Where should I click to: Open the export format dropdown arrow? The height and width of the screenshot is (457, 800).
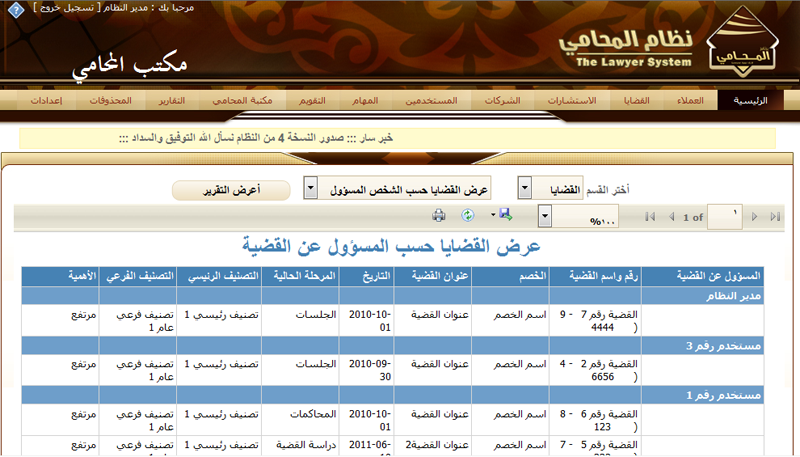coord(493,215)
